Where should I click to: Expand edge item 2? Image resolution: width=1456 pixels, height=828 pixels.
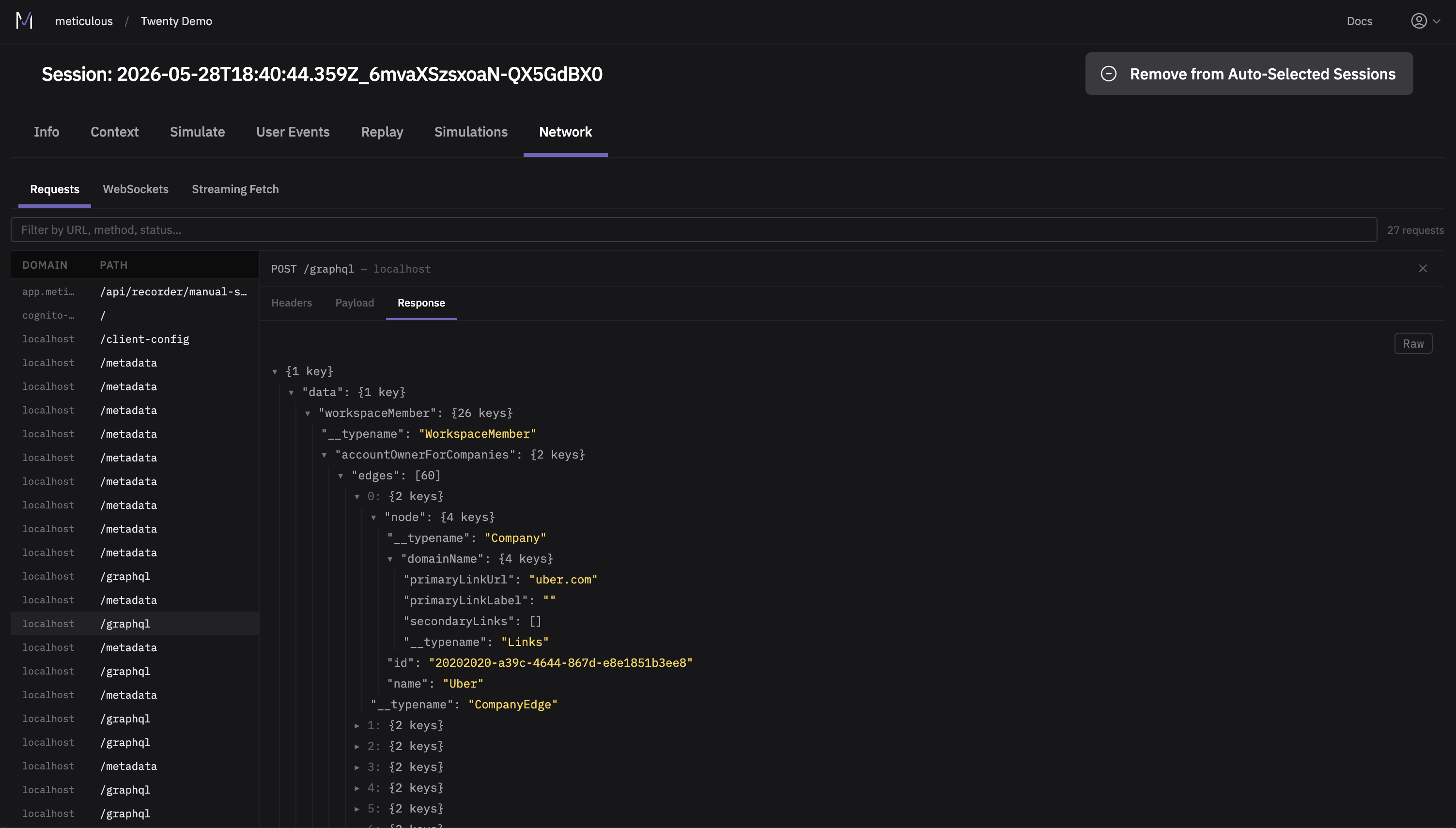click(x=357, y=747)
